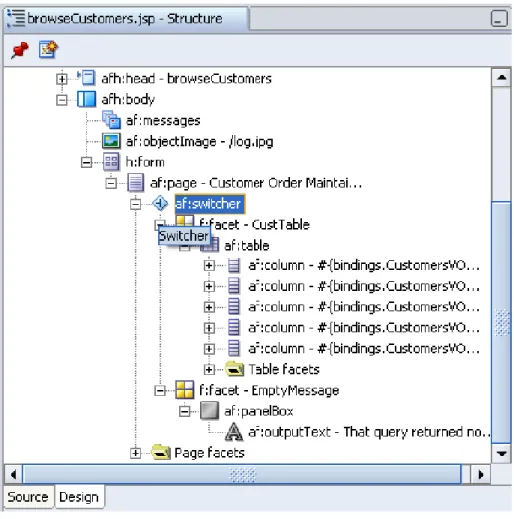Expand the fourth af:column node

209,328
